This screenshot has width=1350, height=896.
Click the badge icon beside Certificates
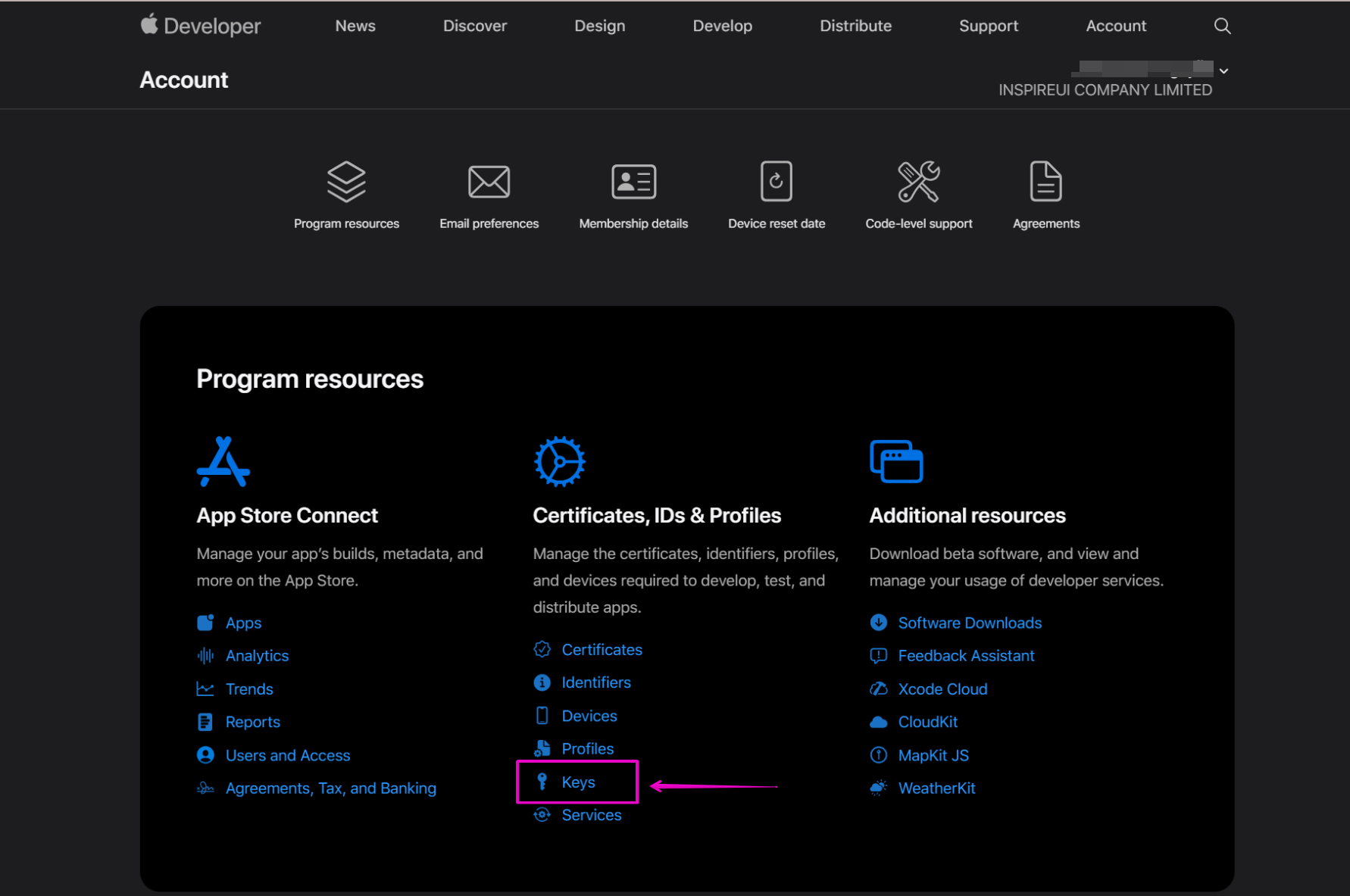(x=542, y=649)
